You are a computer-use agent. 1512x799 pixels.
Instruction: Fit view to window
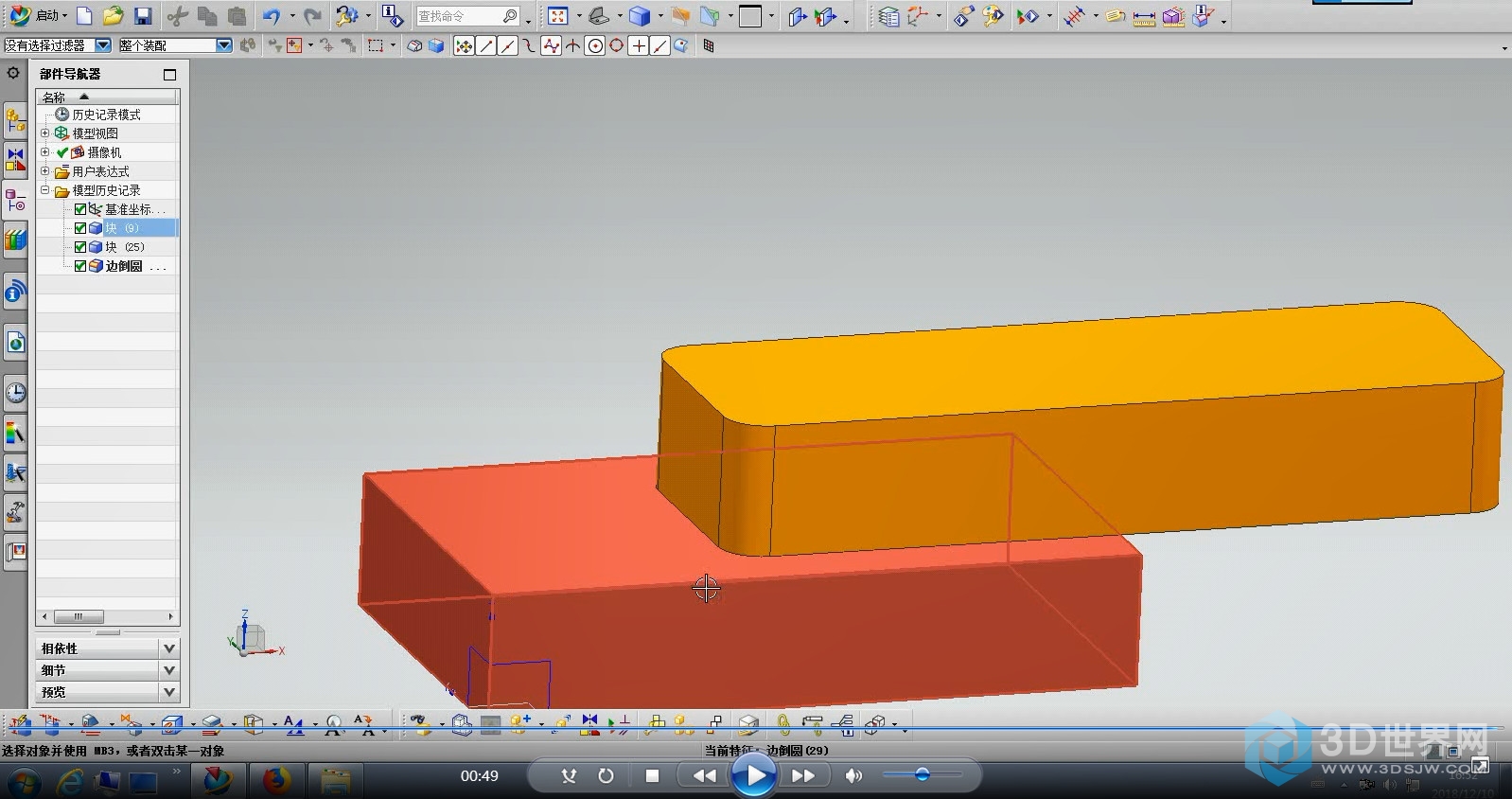coord(558,16)
